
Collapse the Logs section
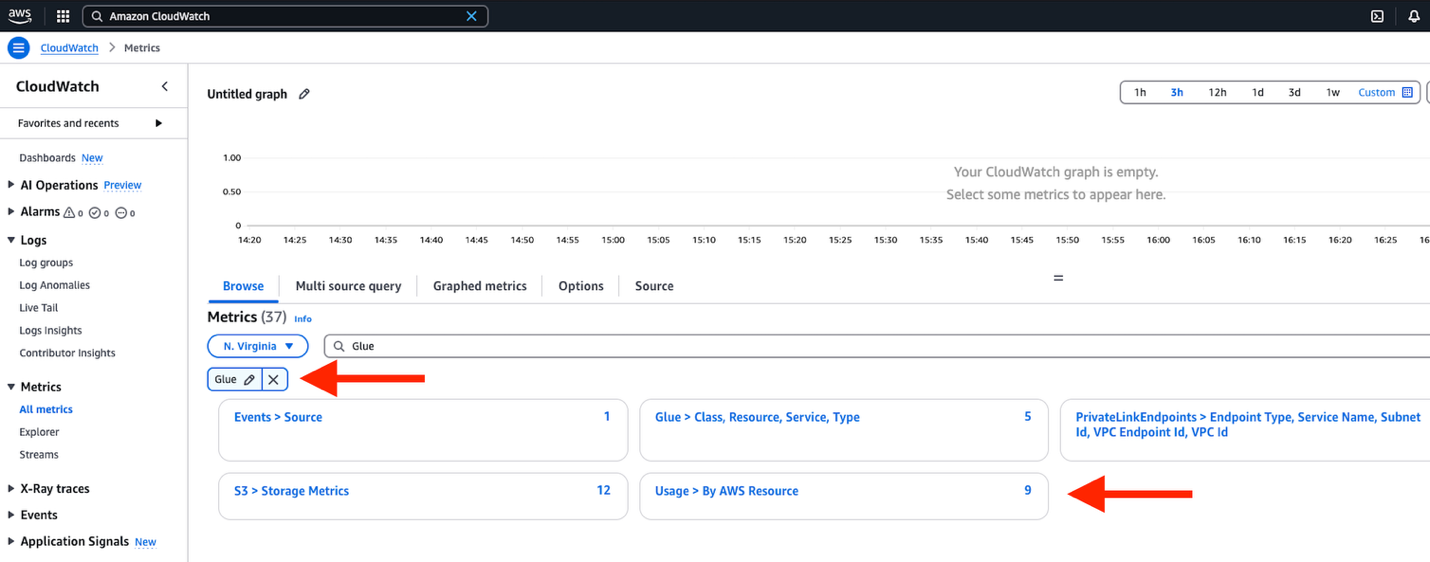(x=11, y=240)
